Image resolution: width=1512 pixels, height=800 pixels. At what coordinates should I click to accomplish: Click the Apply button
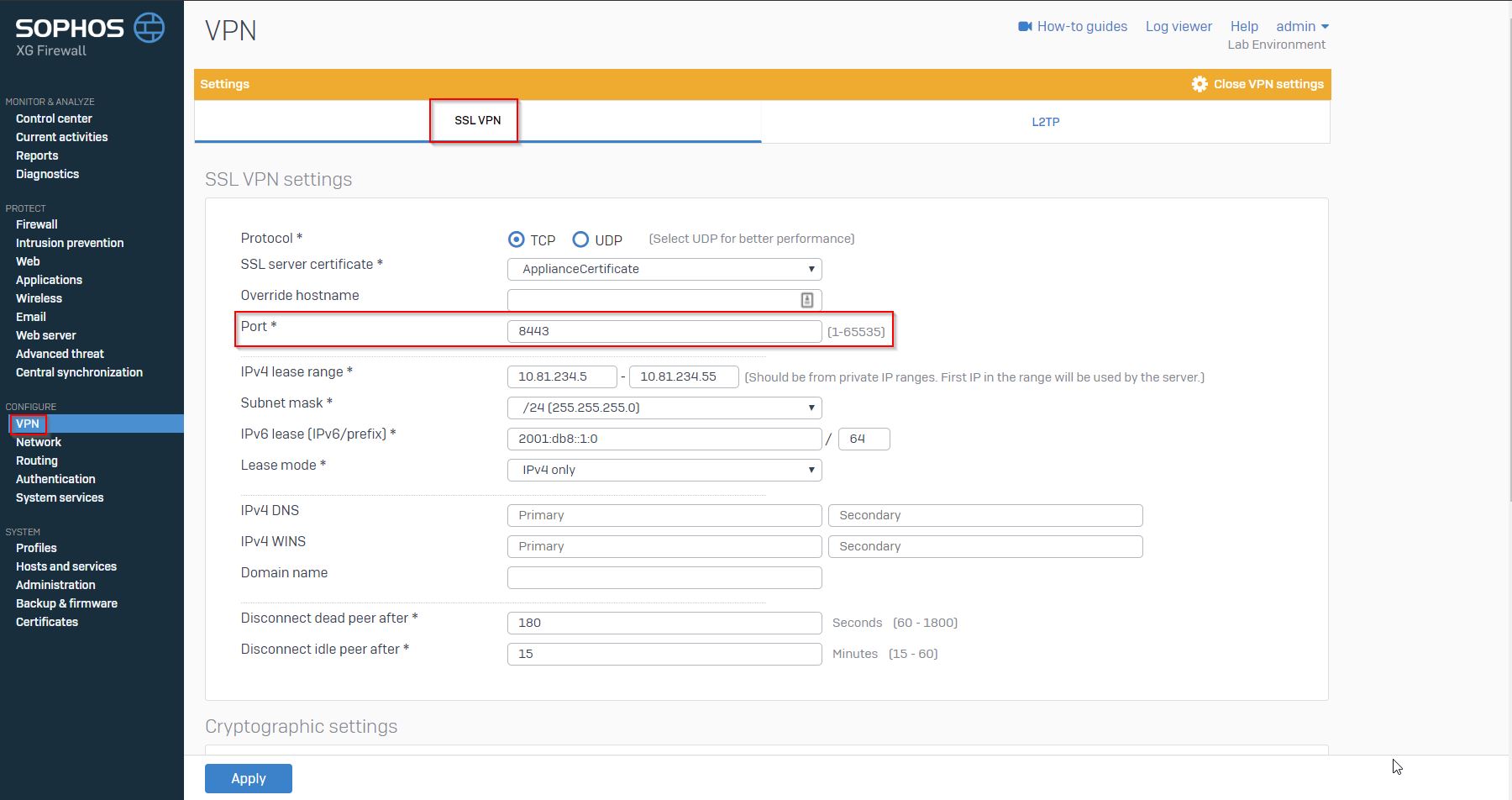[249, 778]
